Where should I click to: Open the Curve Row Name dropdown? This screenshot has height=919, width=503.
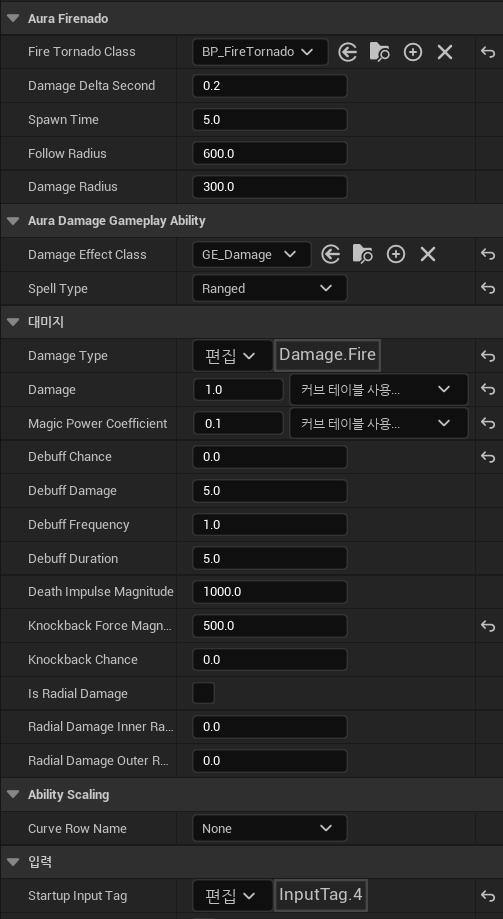[270, 828]
